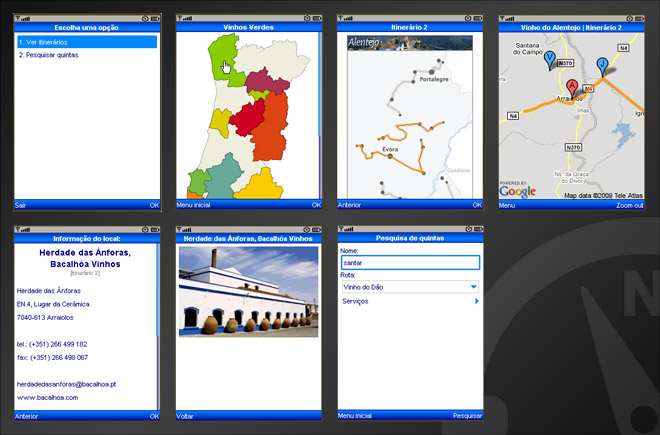
Task: Click the maroon wine region on map
Action: [x=266, y=81]
